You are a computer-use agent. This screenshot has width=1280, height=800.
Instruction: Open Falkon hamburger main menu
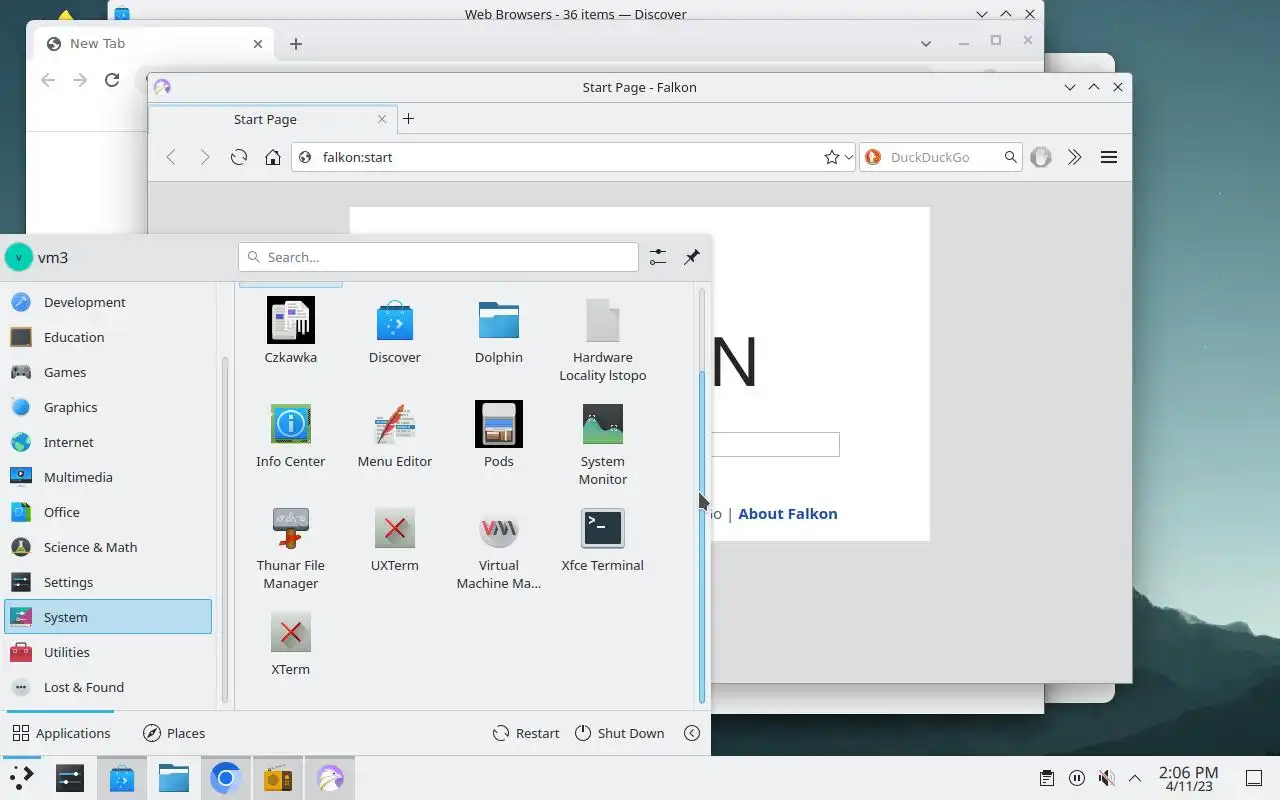pos(1108,157)
